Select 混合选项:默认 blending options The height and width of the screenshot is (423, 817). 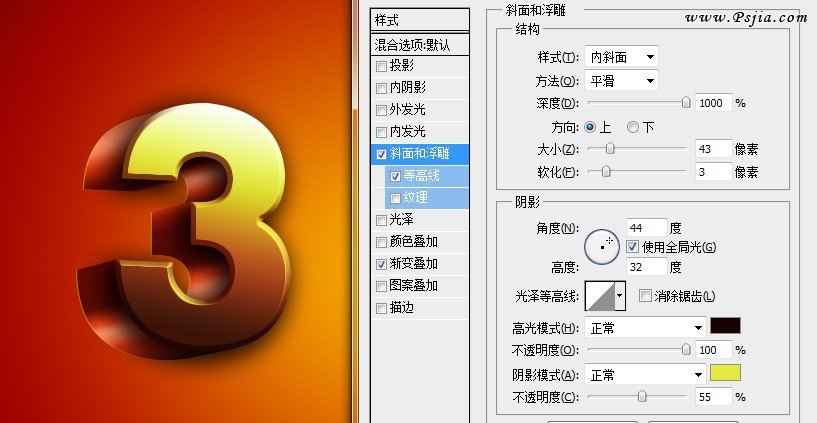click(419, 45)
